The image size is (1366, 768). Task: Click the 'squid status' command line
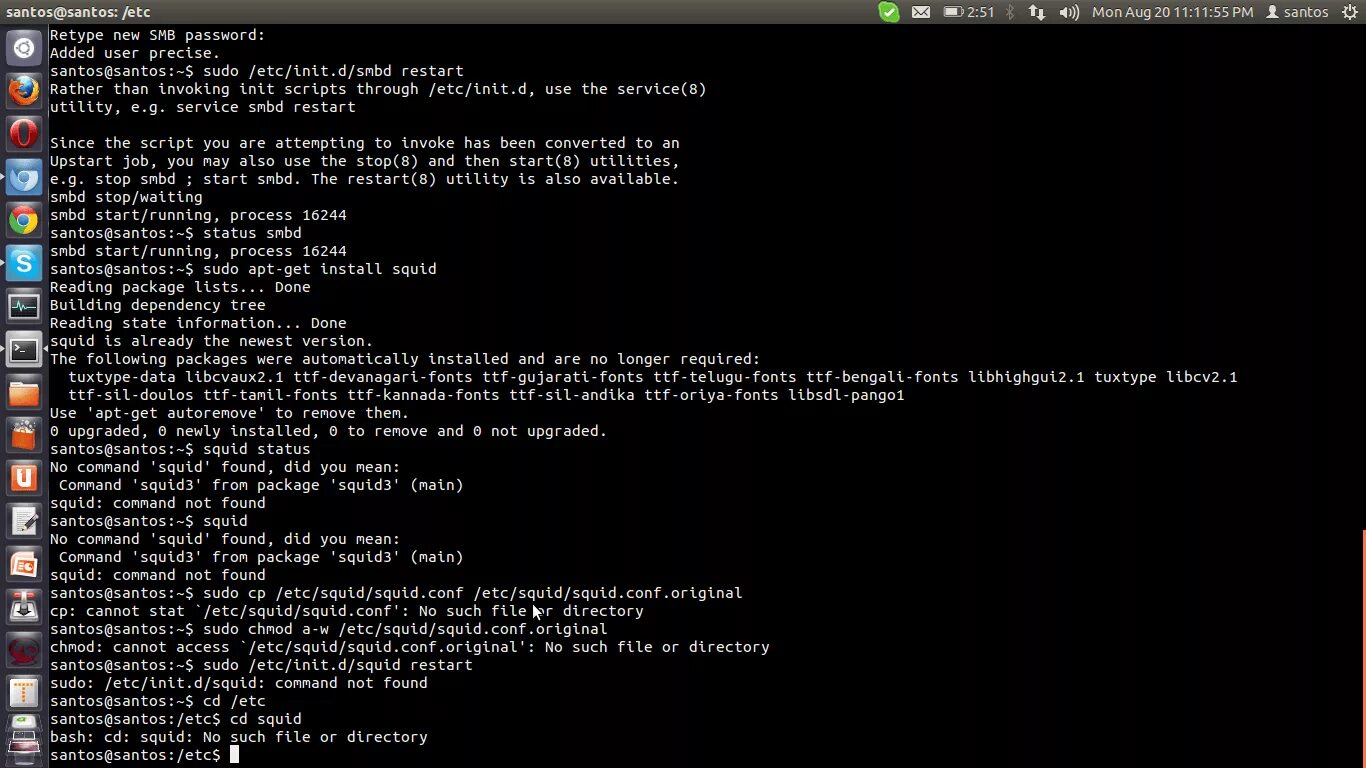click(x=180, y=449)
